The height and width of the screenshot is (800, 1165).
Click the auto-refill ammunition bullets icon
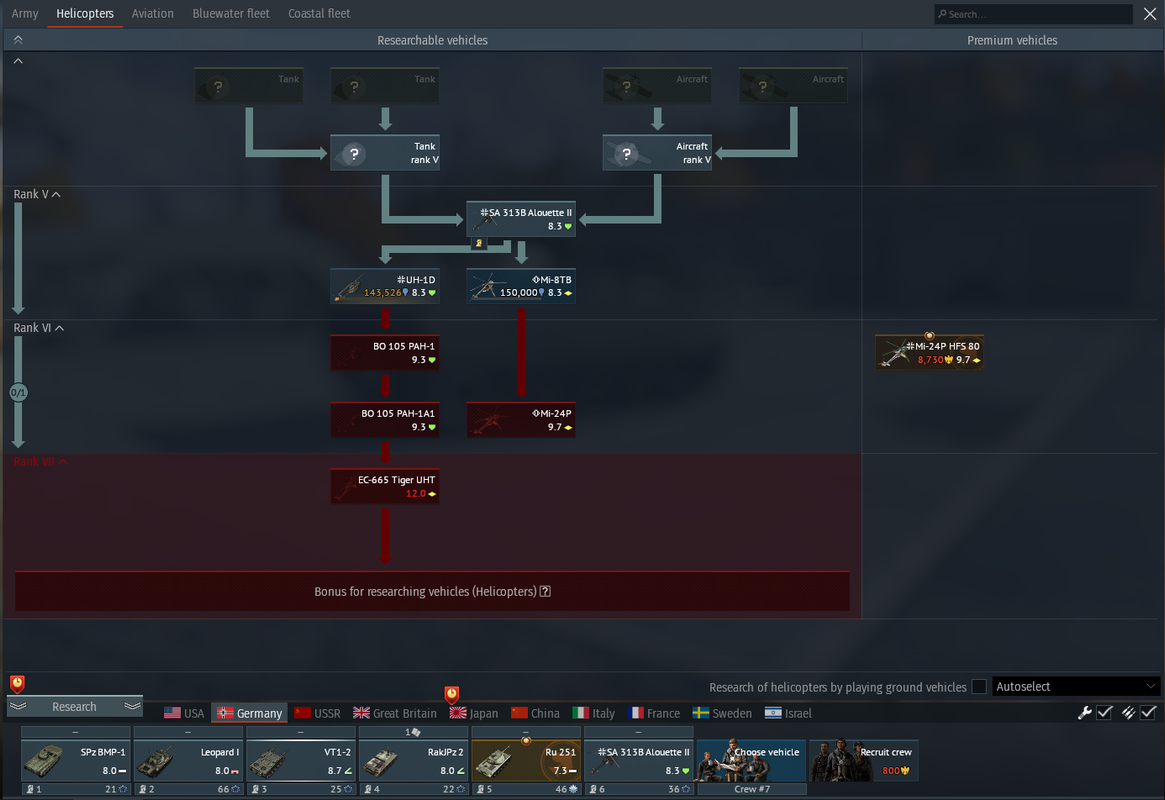(x=1128, y=713)
